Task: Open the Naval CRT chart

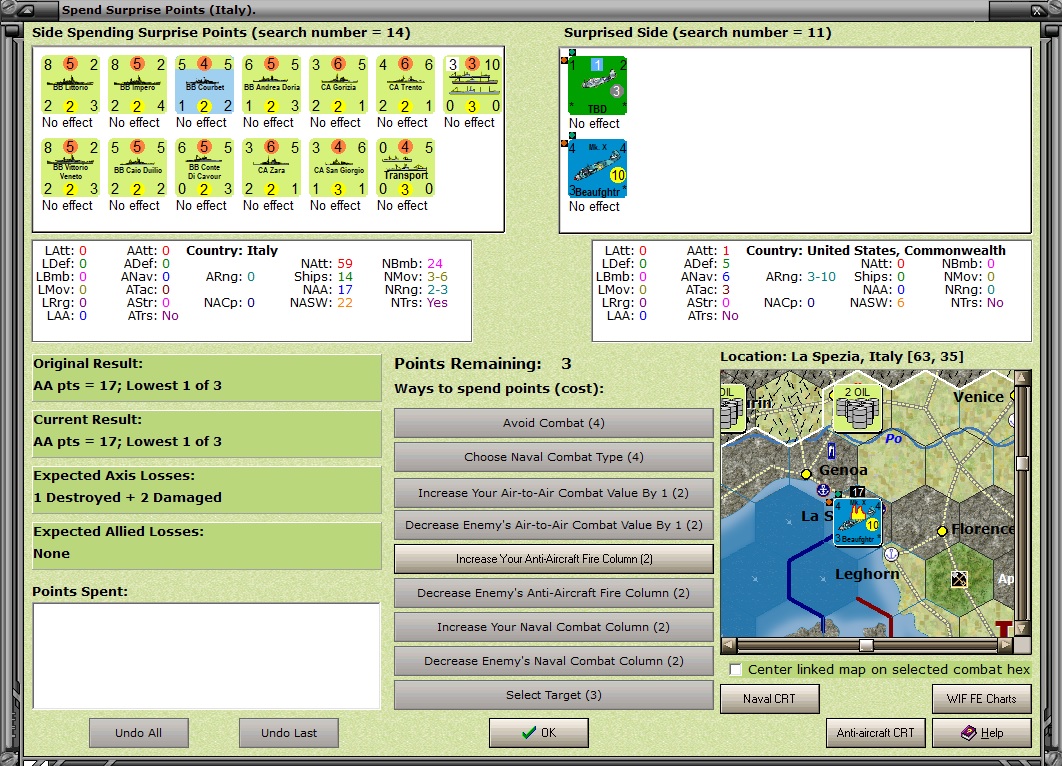Action: click(x=769, y=699)
